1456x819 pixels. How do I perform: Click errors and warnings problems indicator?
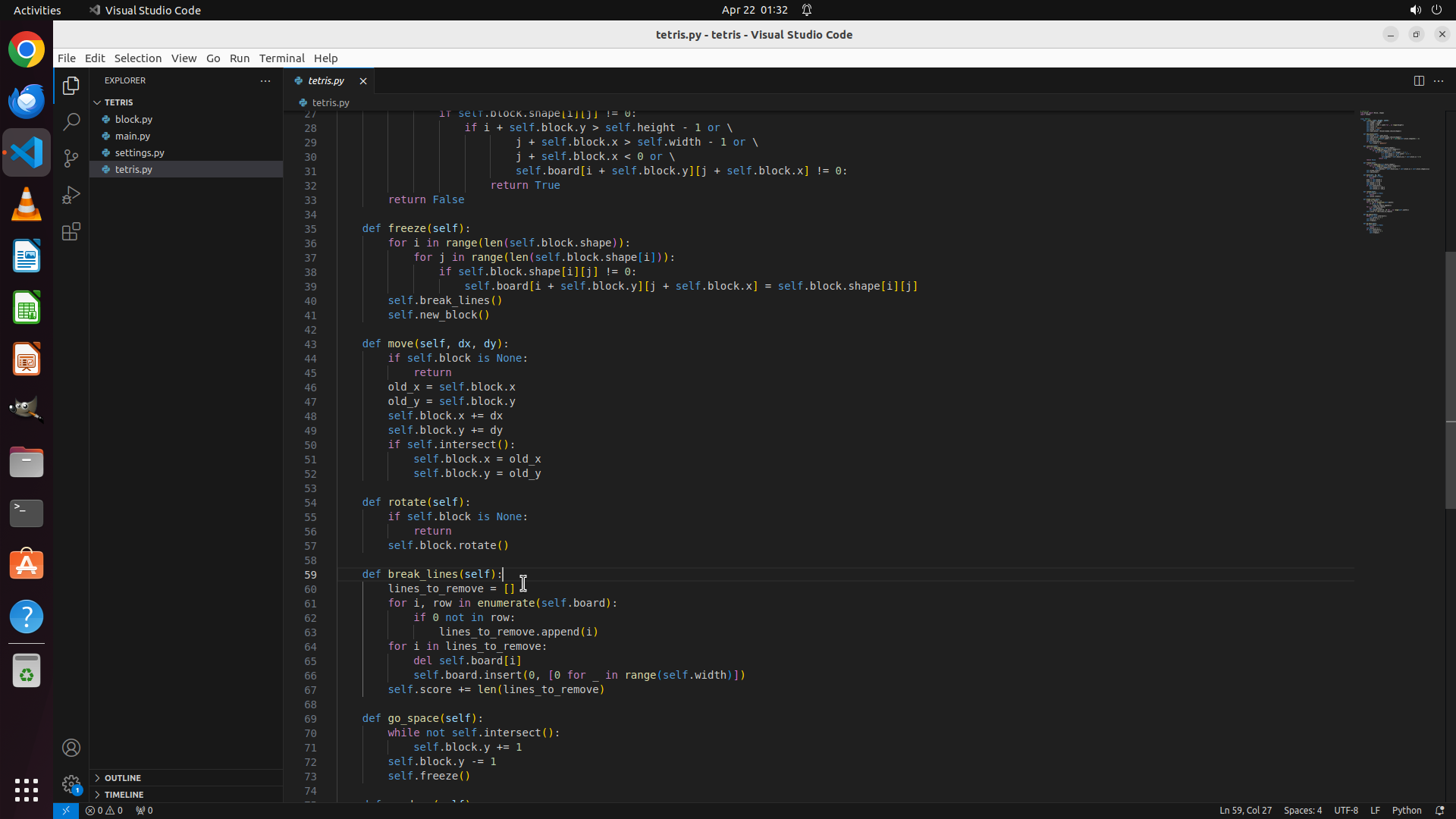tap(104, 810)
